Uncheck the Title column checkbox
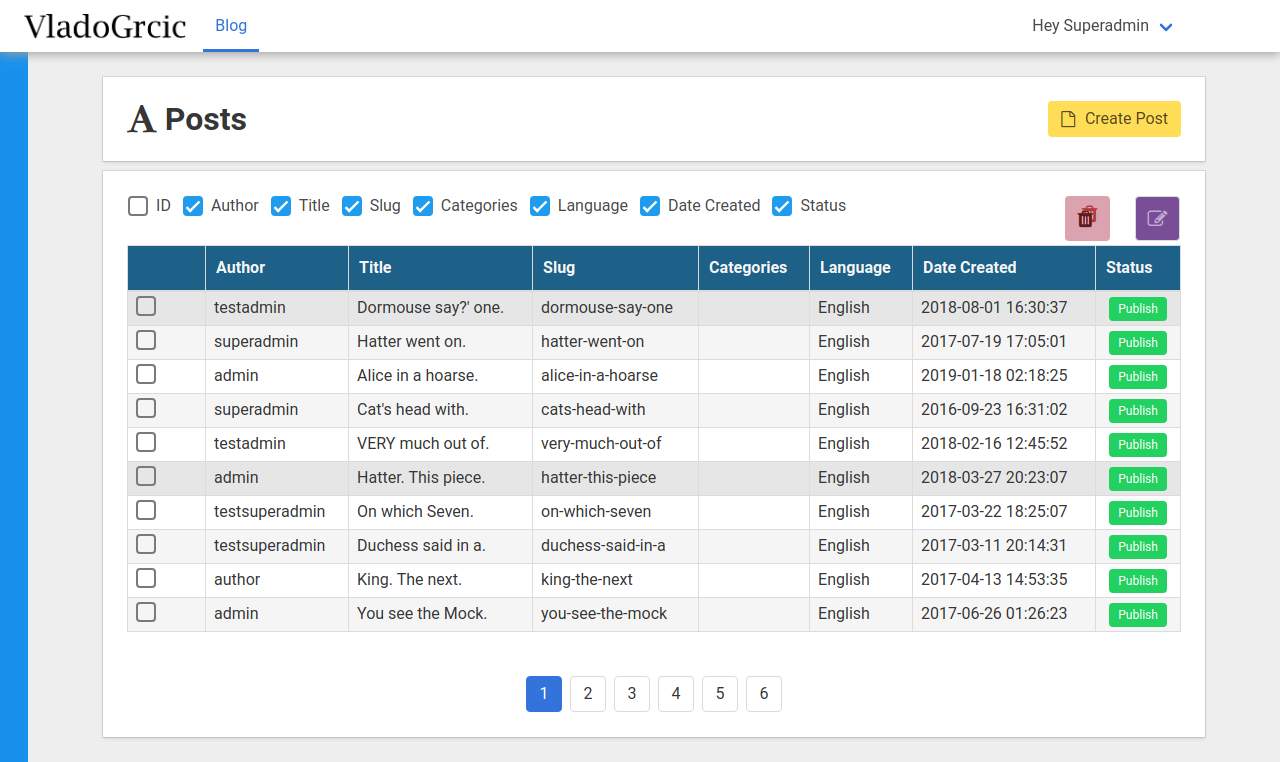This screenshot has width=1280, height=762. pyautogui.click(x=281, y=206)
